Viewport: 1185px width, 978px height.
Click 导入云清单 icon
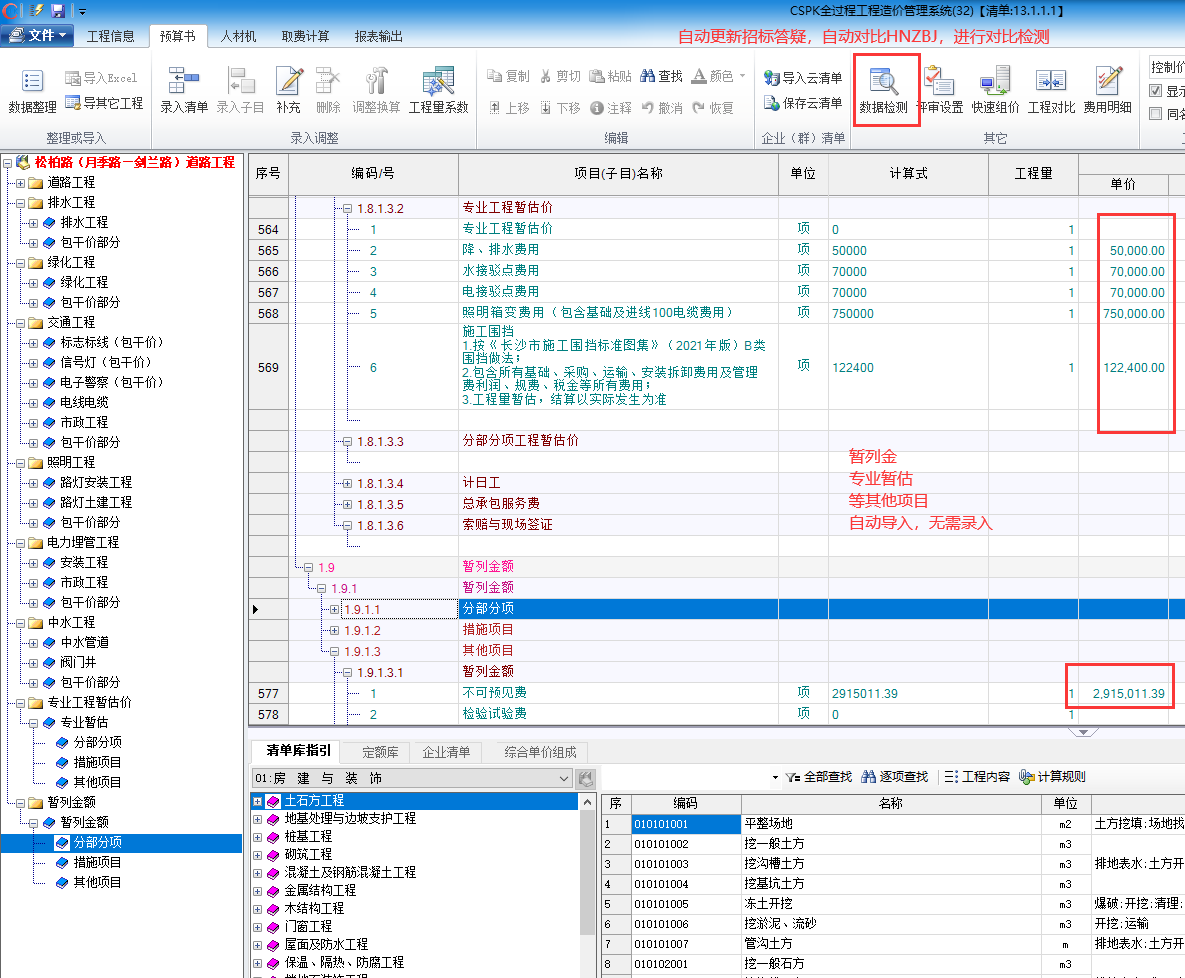pos(772,77)
